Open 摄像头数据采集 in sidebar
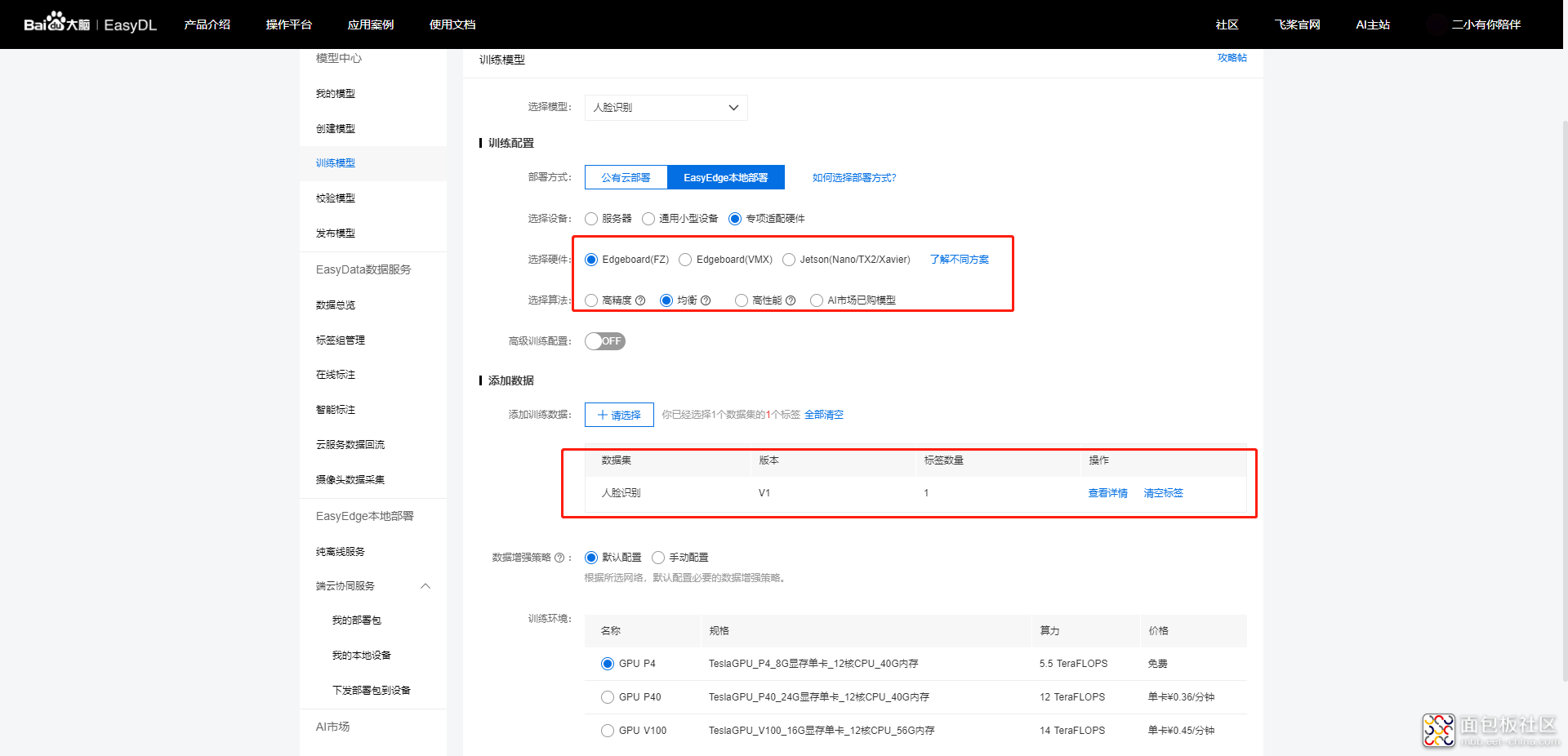 point(350,480)
